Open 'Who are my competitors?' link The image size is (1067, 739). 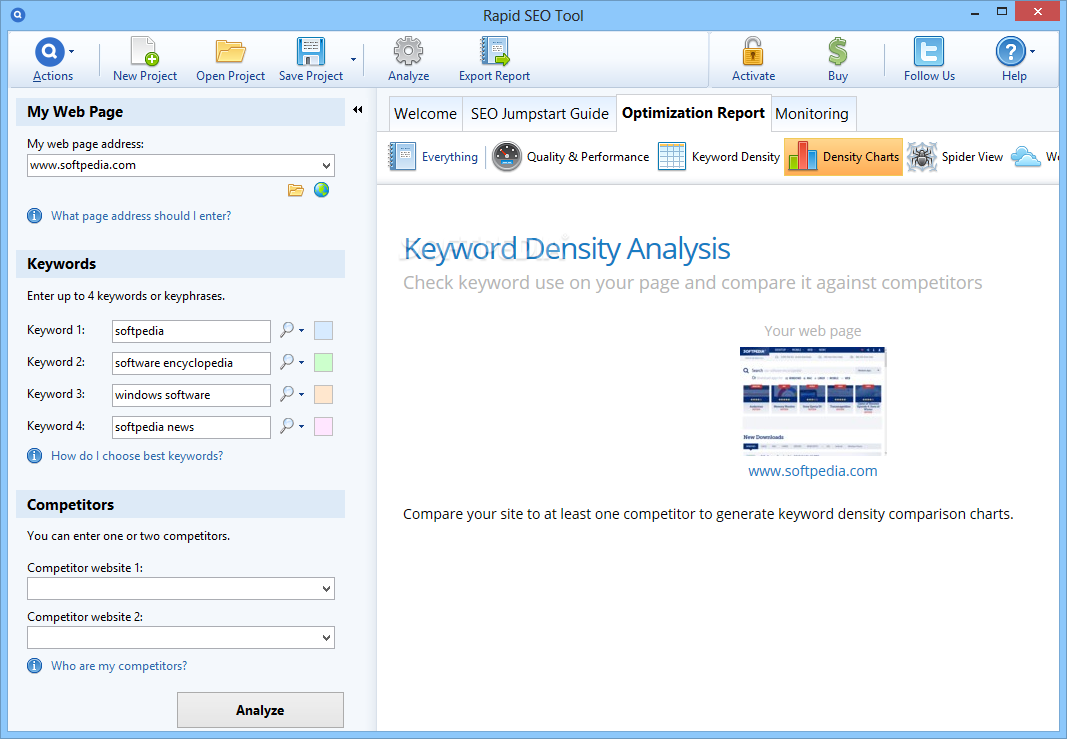coord(119,666)
